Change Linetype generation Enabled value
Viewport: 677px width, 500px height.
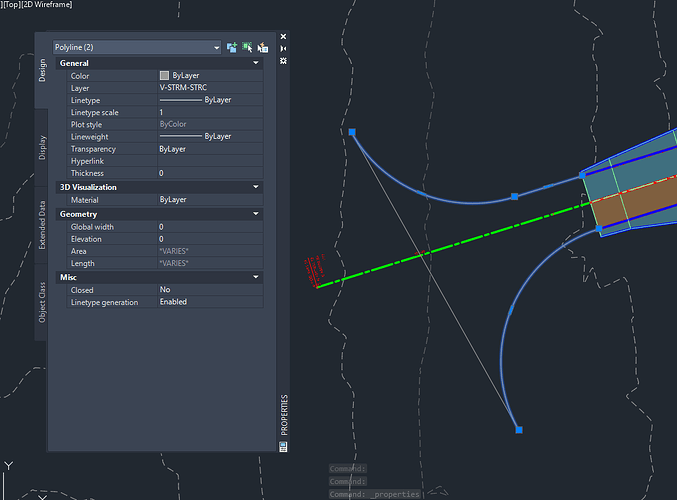click(210, 302)
